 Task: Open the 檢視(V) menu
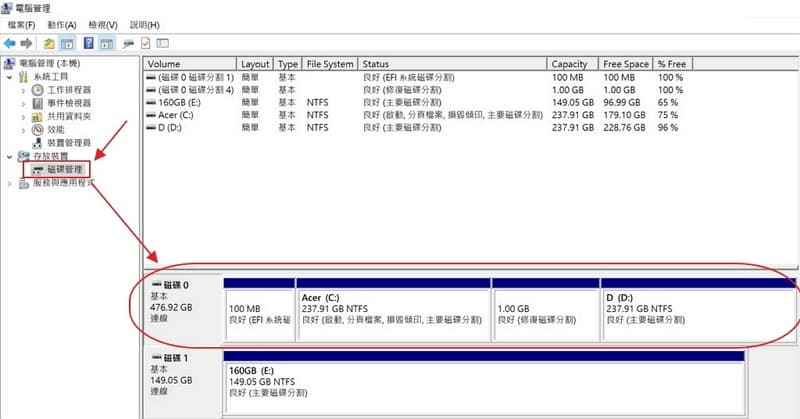103,25
